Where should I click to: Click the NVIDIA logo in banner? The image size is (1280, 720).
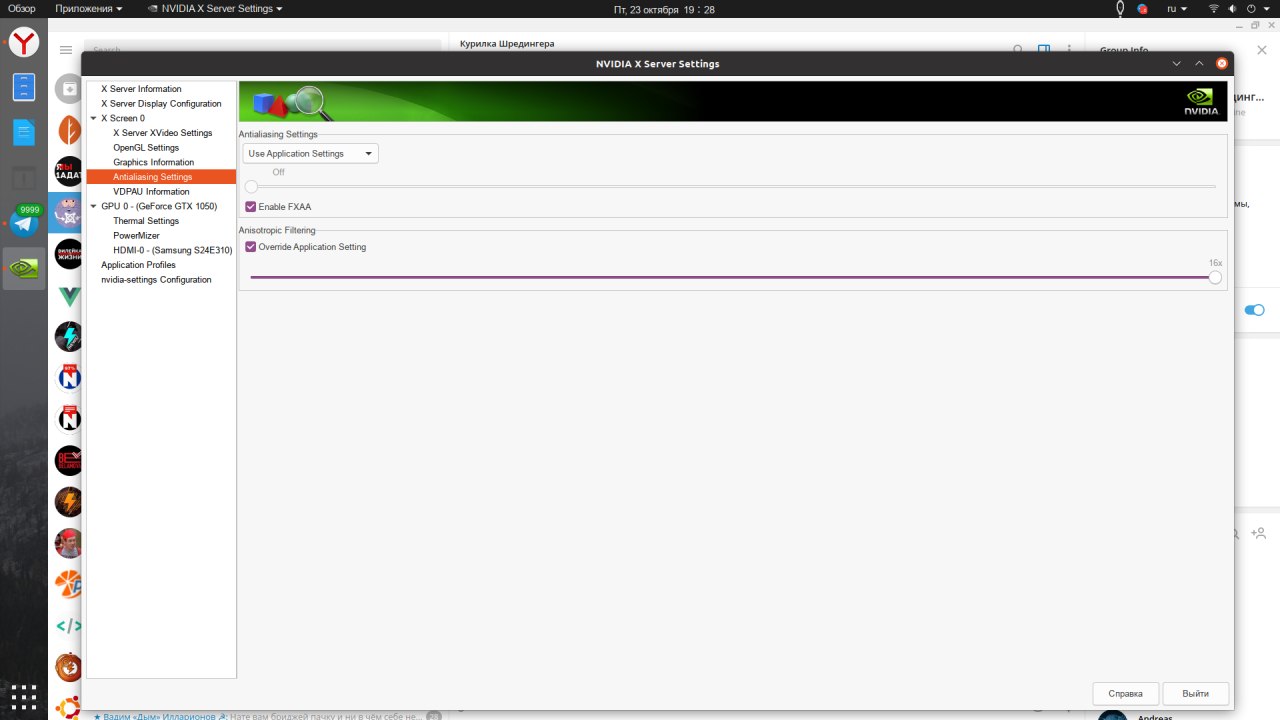coord(1200,101)
